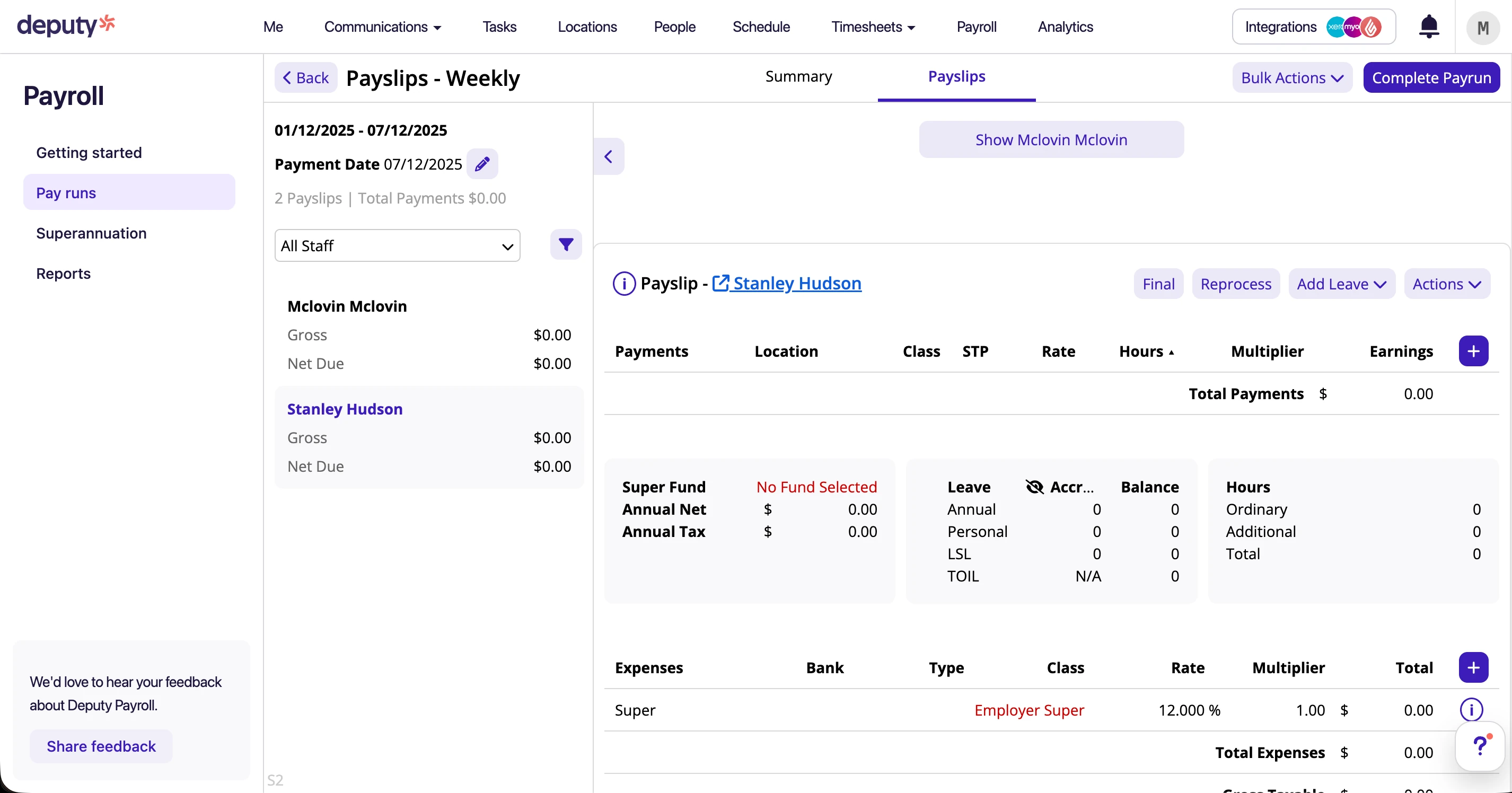Toggle visibility of the Accrued leave column
1512x793 pixels.
click(1034, 487)
